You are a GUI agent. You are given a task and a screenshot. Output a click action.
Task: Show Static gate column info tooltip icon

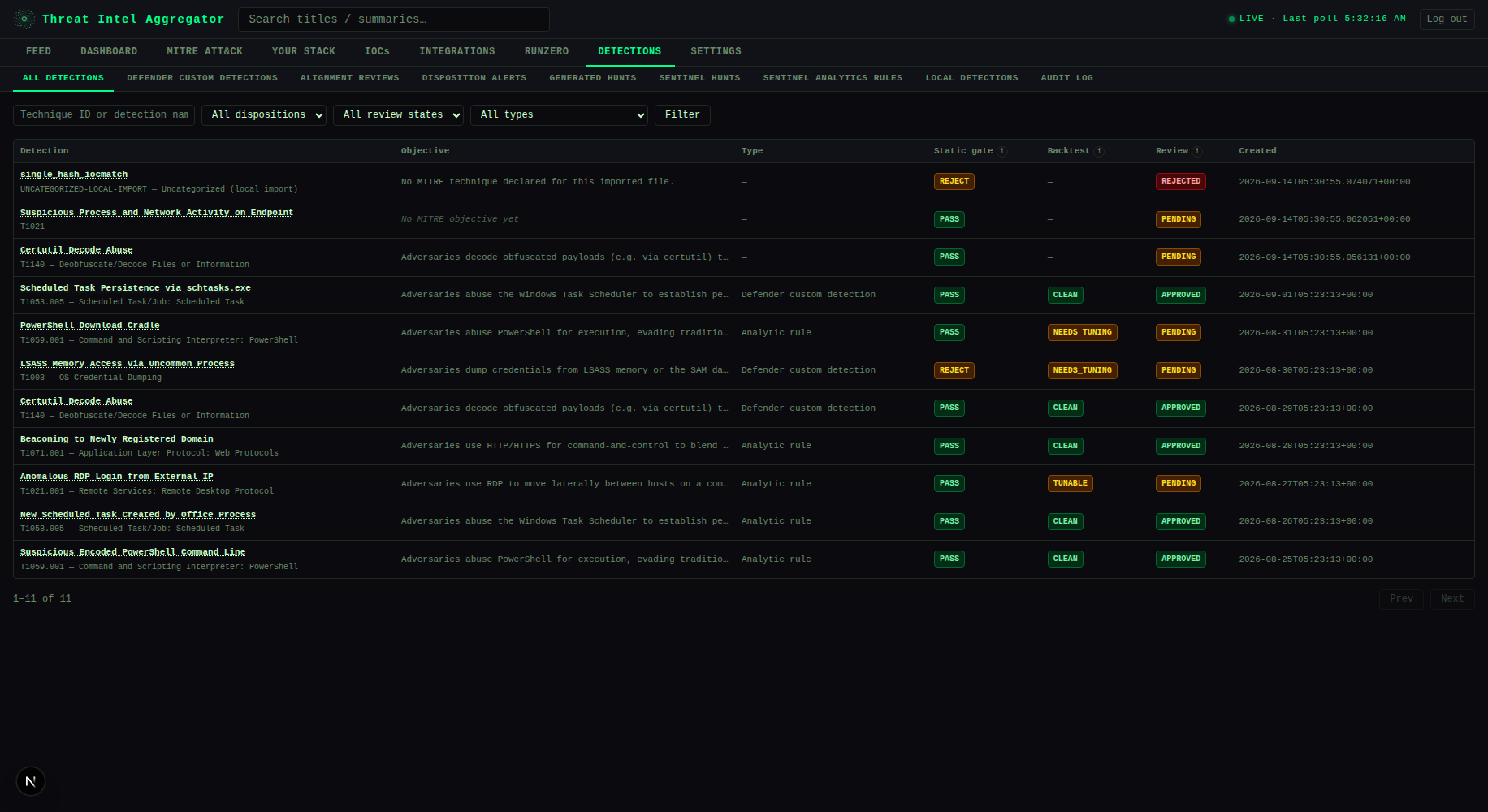point(1002,151)
